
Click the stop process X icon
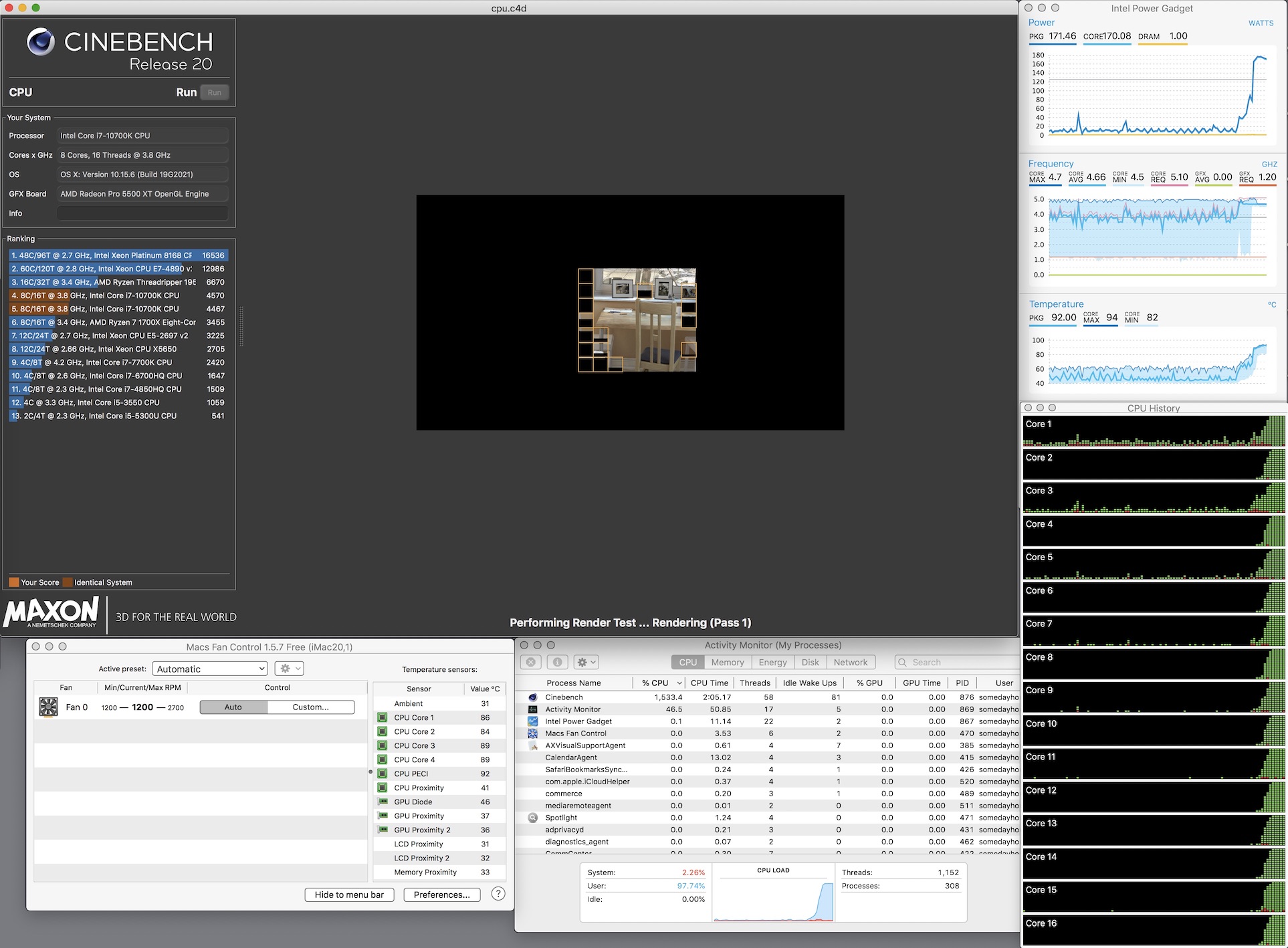pyautogui.click(x=531, y=662)
